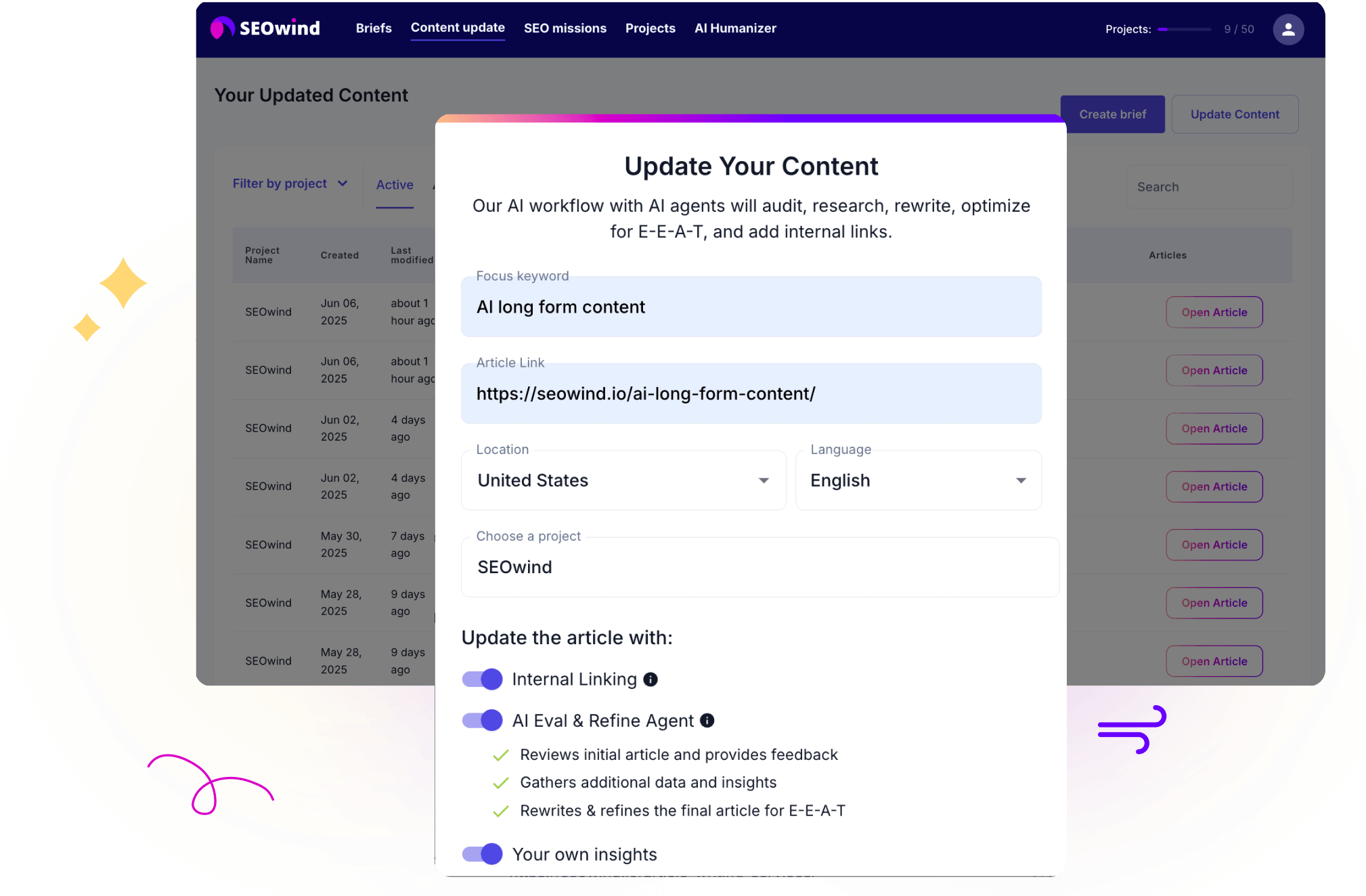1366x896 pixels.
Task: Click the SEOwind logo
Action: coord(265,28)
